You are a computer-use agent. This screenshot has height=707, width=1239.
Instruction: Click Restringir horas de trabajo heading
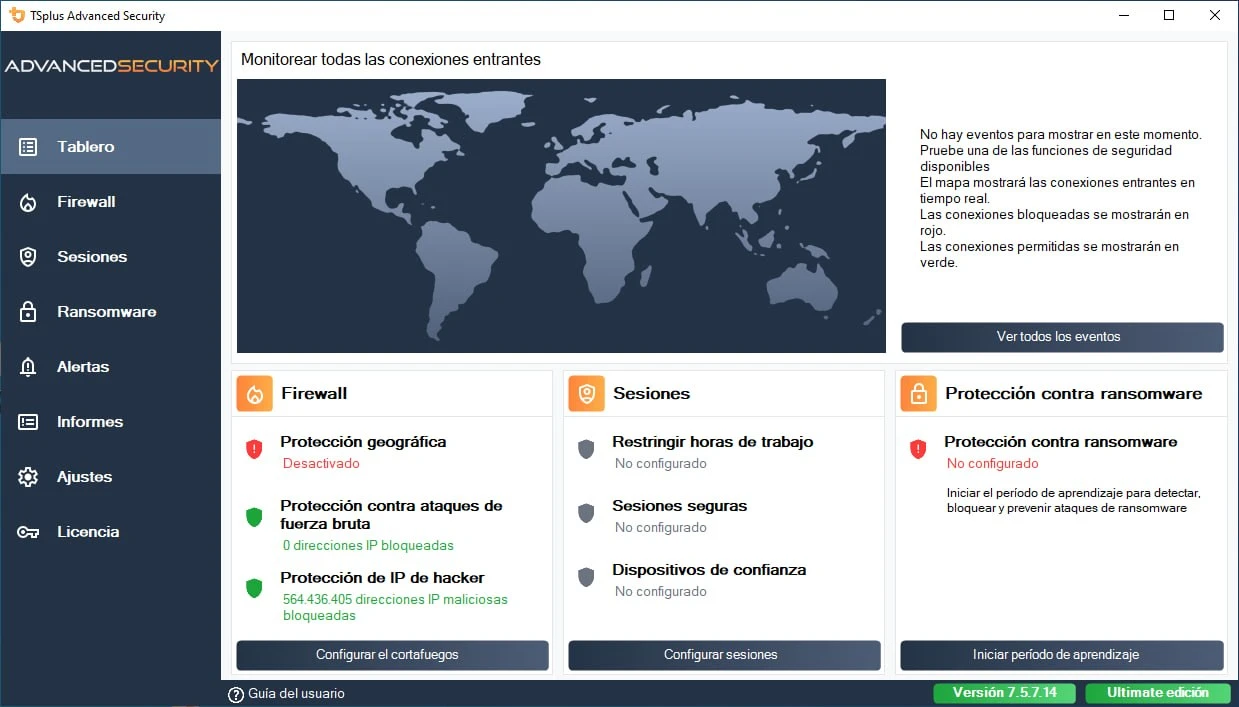[x=713, y=442]
